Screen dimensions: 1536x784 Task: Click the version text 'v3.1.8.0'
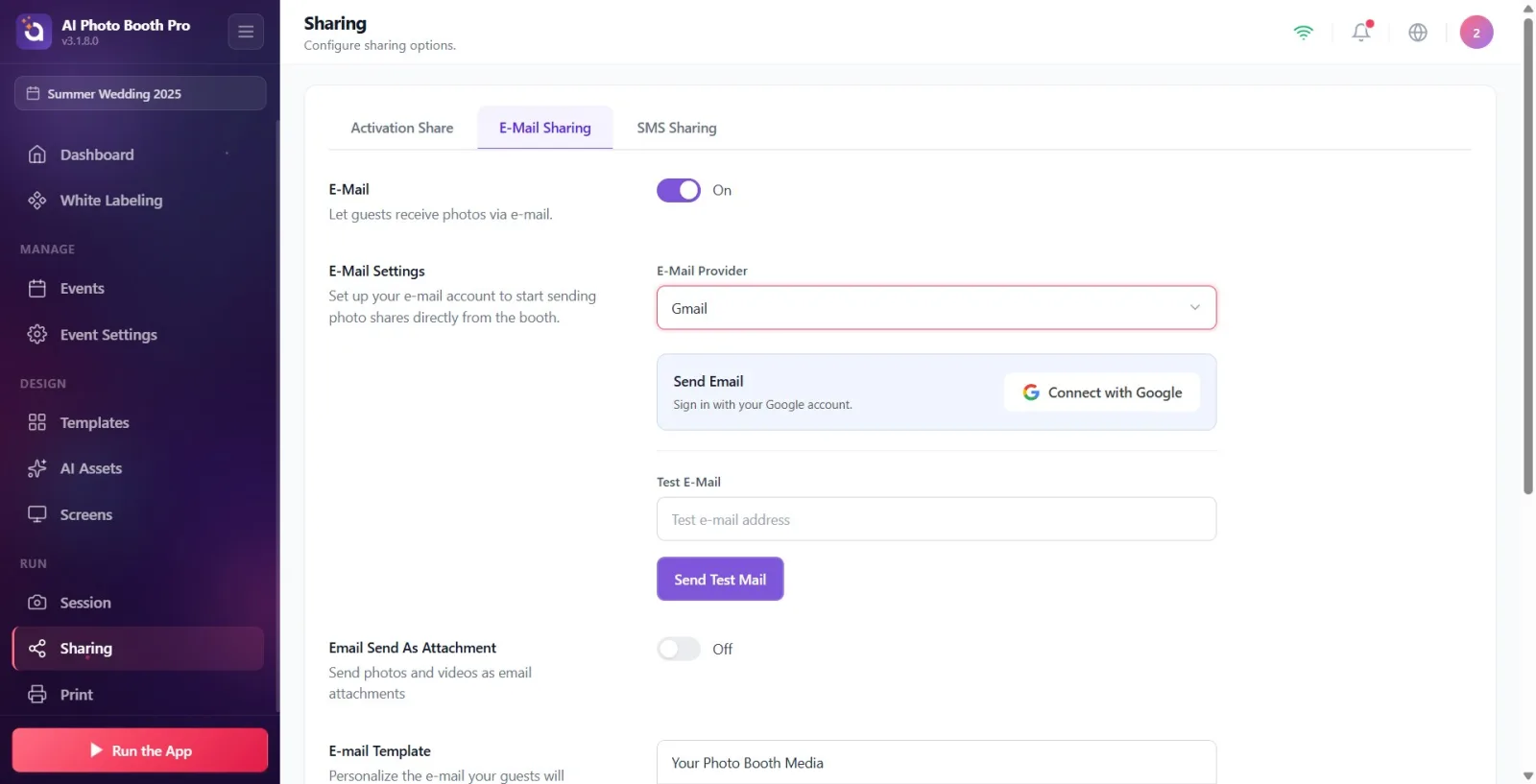click(x=81, y=41)
